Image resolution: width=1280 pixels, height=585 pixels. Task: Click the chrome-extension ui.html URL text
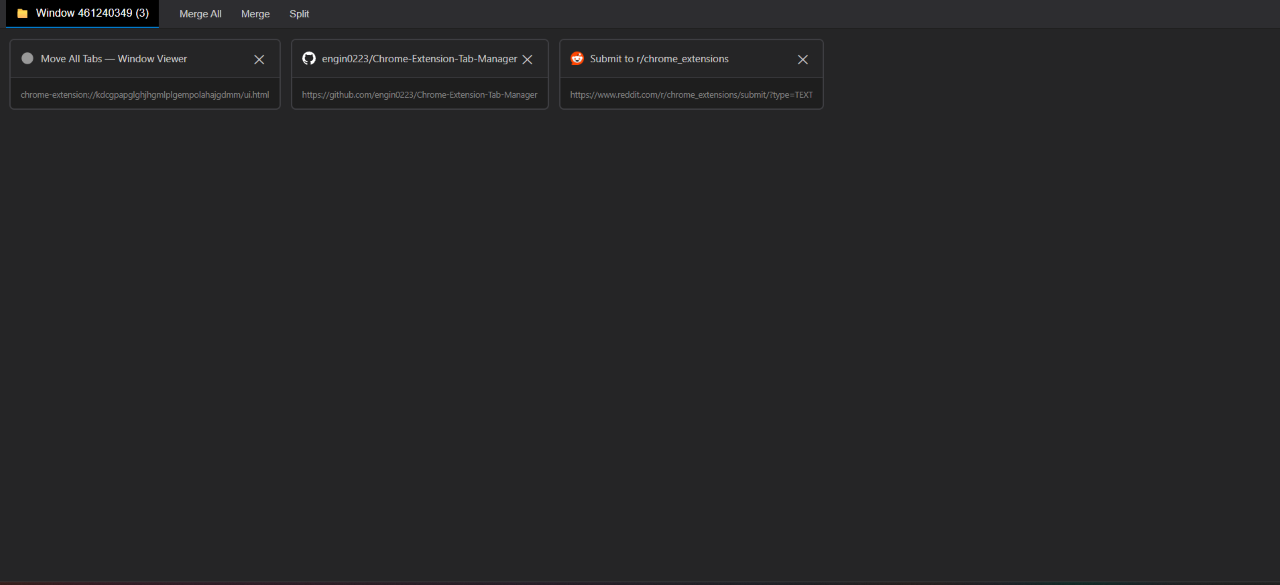[x=144, y=94]
